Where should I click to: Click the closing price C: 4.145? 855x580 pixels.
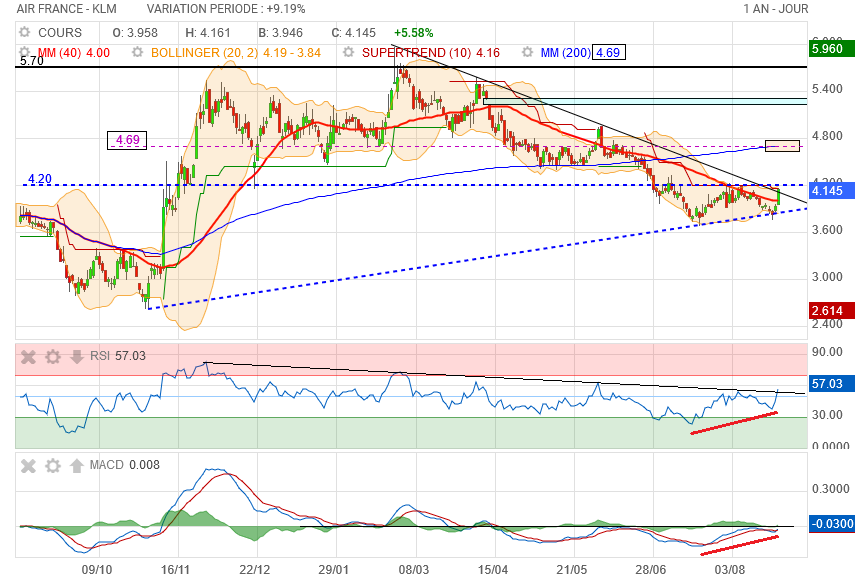(x=353, y=33)
